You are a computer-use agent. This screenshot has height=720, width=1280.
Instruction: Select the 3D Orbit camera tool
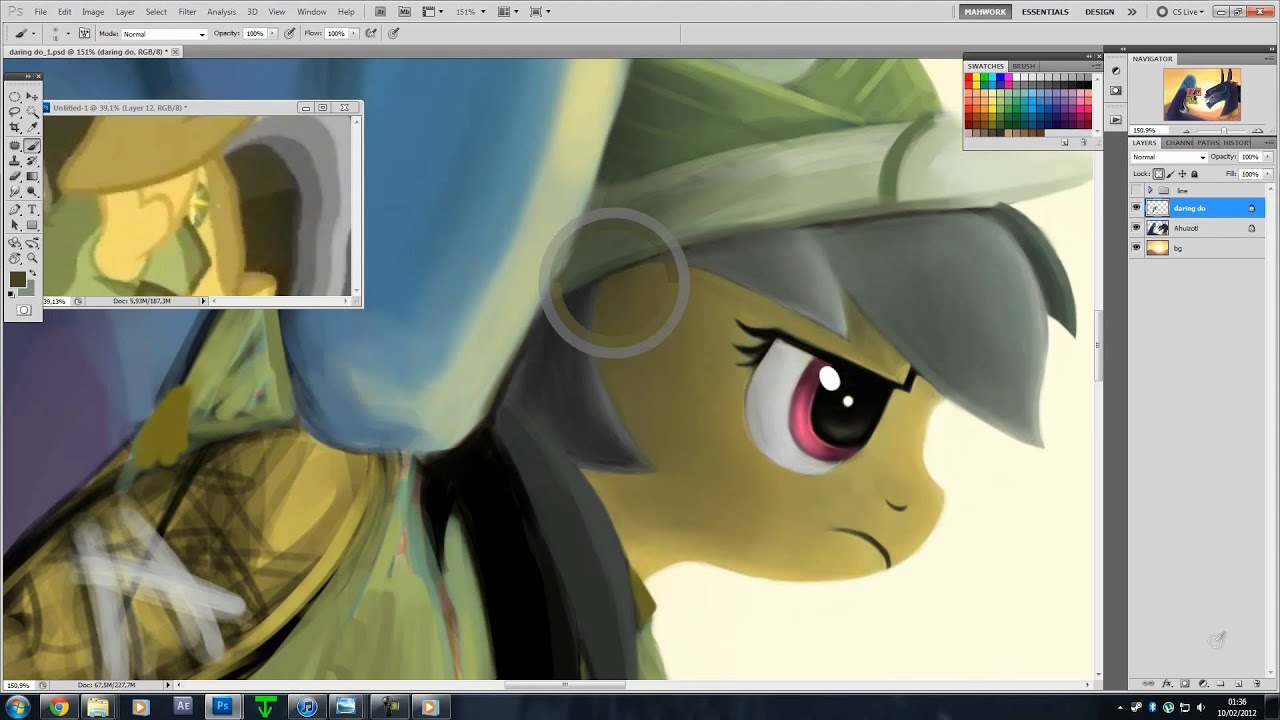pos(32,242)
